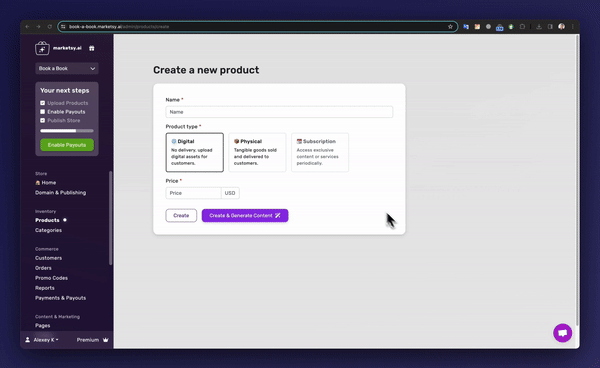Open the purple chat support bubble
This screenshot has height=368, width=600.
point(562,333)
